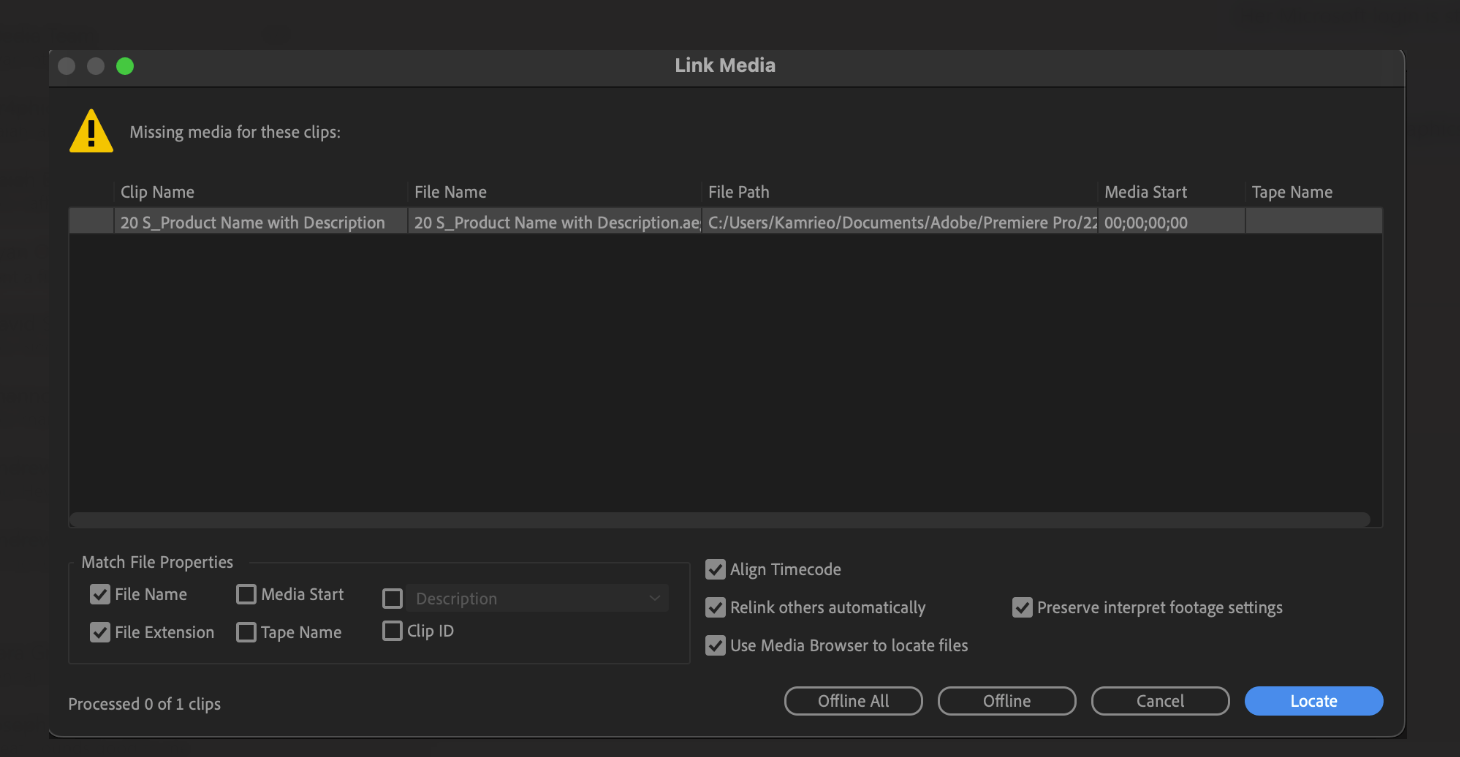
Task: Toggle the Description checkbox
Action: 392,598
